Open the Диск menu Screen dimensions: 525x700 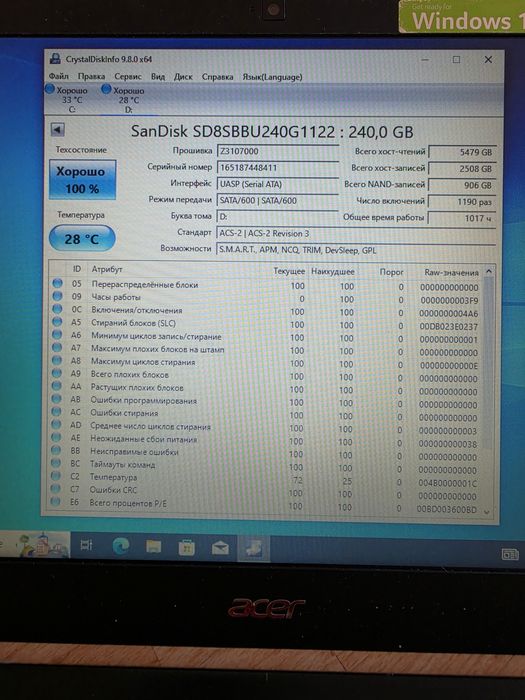click(x=183, y=76)
